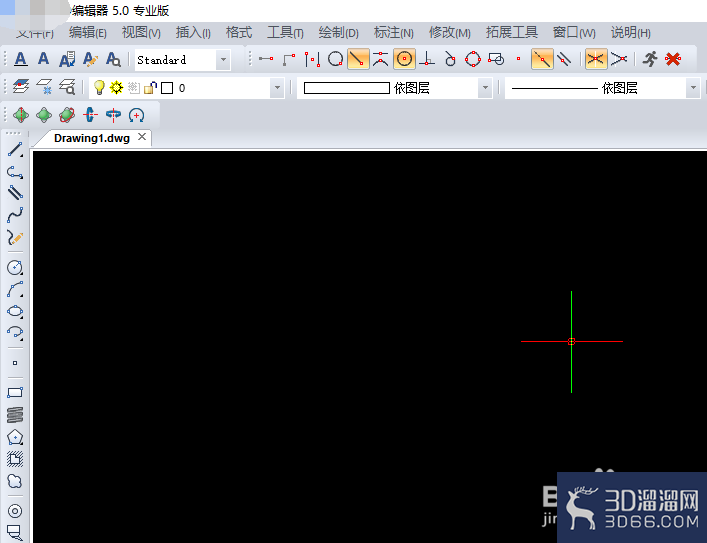Expand the layer 0 dropdown list
The width and height of the screenshot is (707, 543).
[x=277, y=88]
